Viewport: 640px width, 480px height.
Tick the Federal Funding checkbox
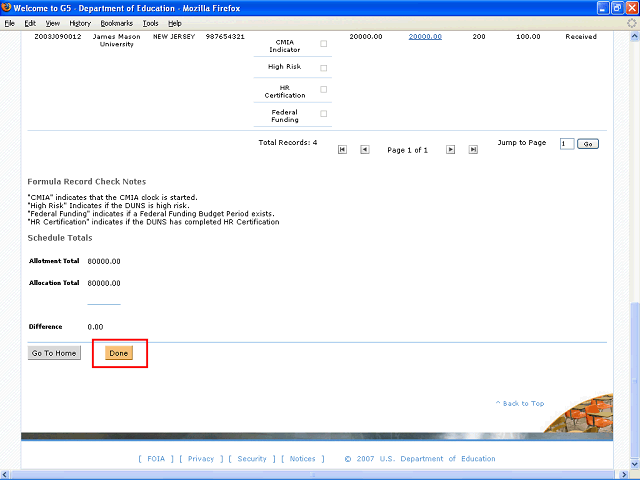[324, 114]
